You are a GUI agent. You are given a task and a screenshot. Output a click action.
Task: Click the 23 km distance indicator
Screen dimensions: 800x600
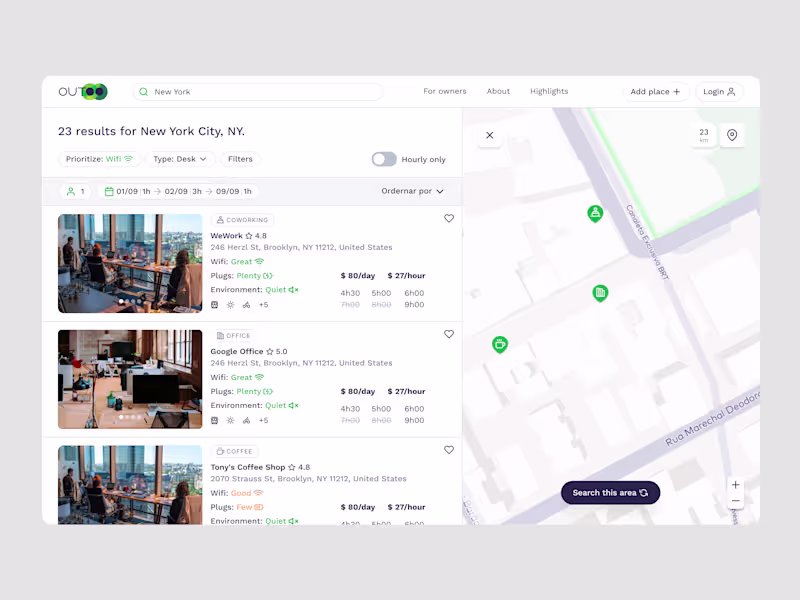(x=704, y=135)
